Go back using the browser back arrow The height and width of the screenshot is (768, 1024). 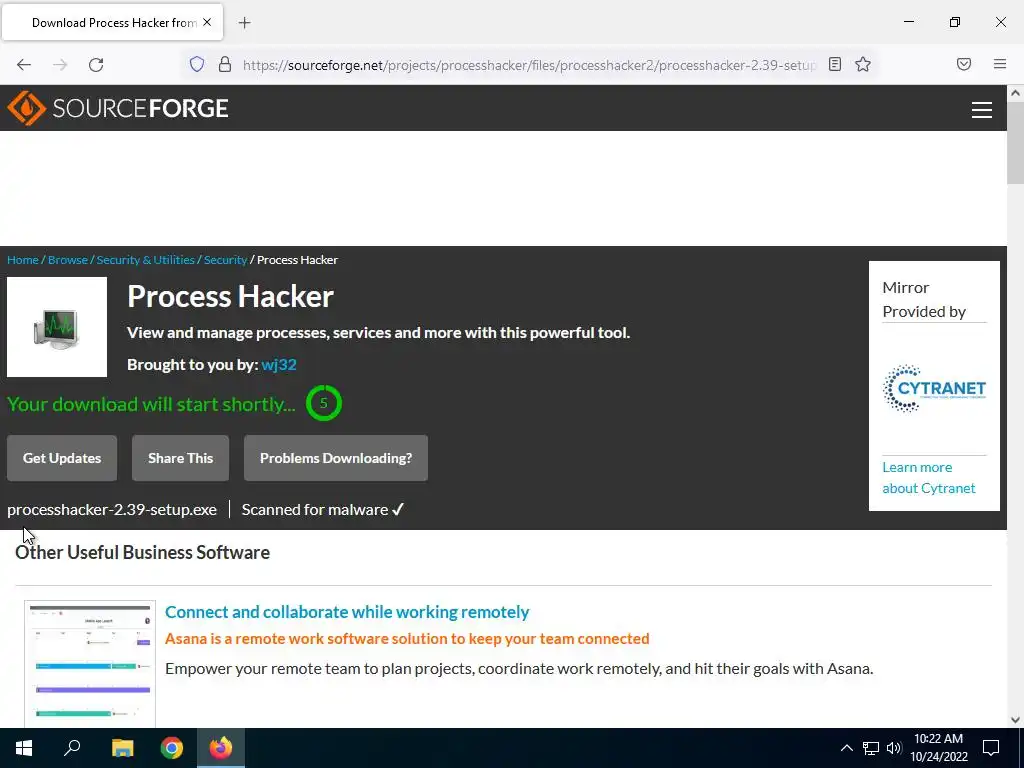click(x=24, y=64)
